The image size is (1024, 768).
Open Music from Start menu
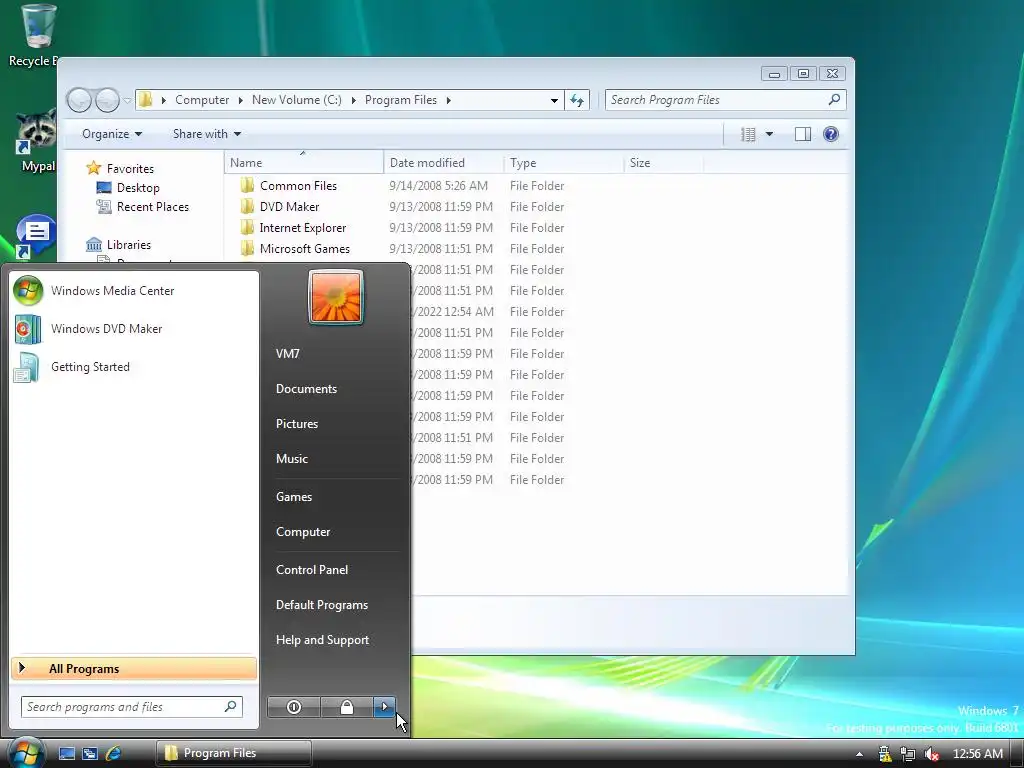291,458
